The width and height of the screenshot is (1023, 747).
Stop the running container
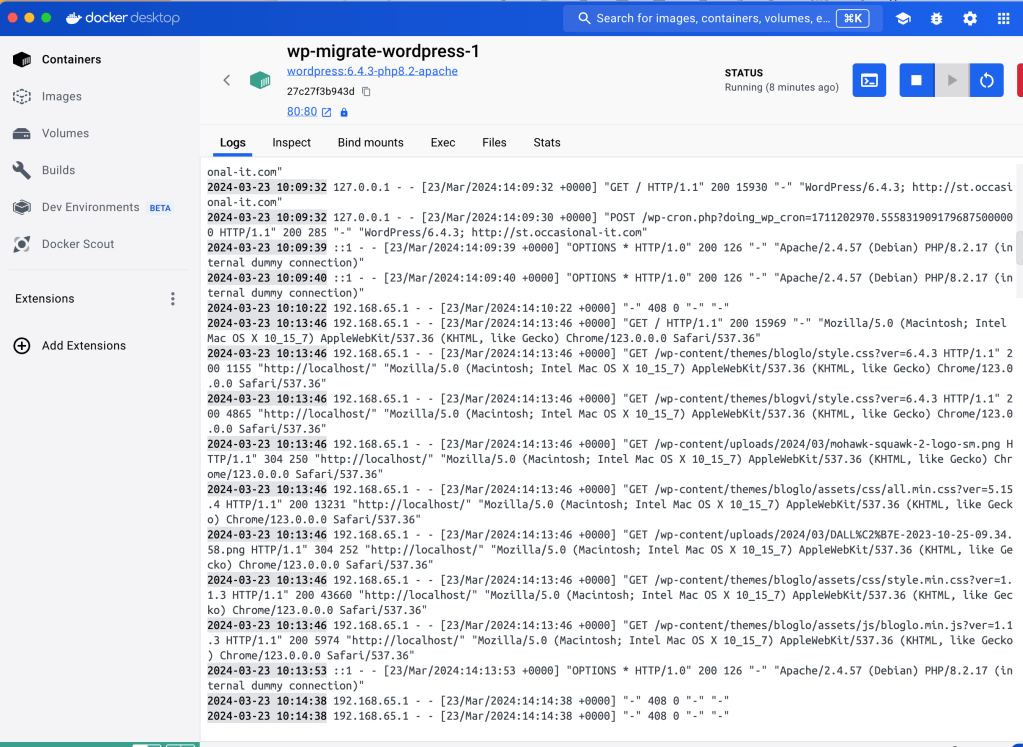(x=916, y=80)
